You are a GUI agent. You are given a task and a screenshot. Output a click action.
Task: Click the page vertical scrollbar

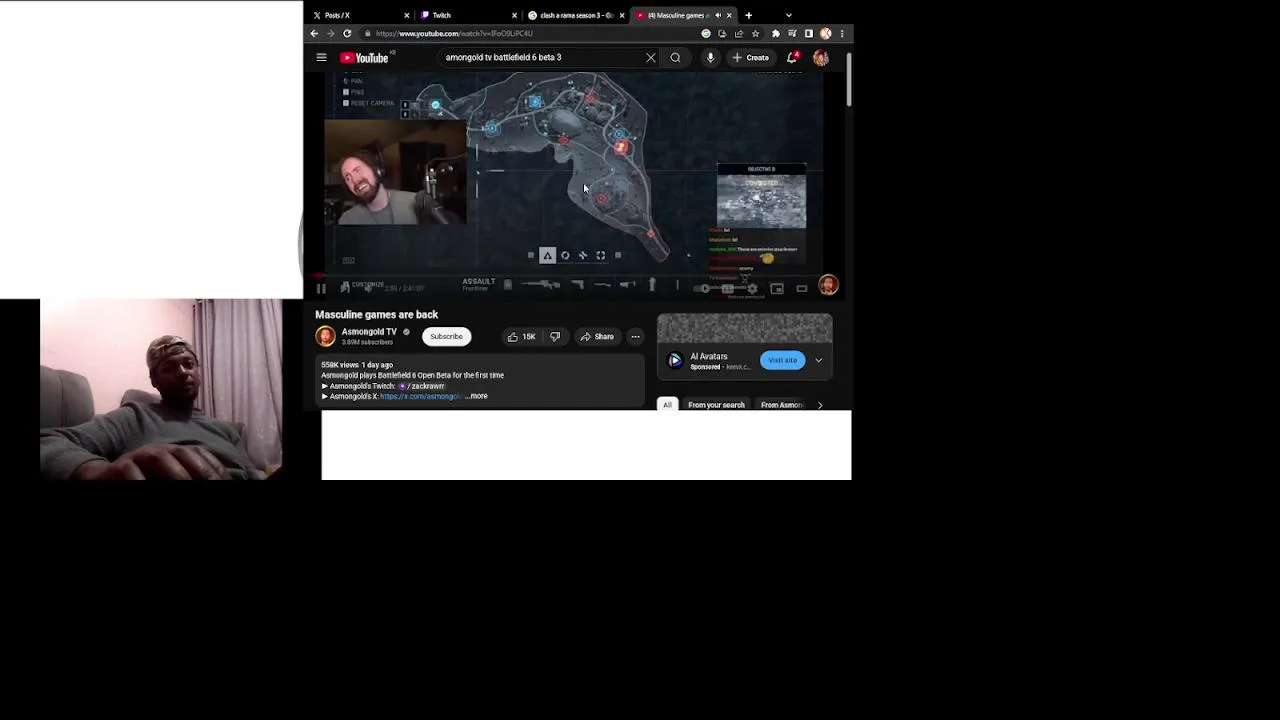849,80
